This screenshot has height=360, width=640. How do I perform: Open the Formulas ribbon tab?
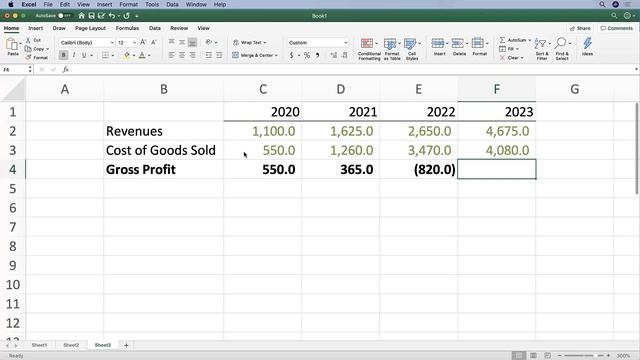(x=127, y=28)
